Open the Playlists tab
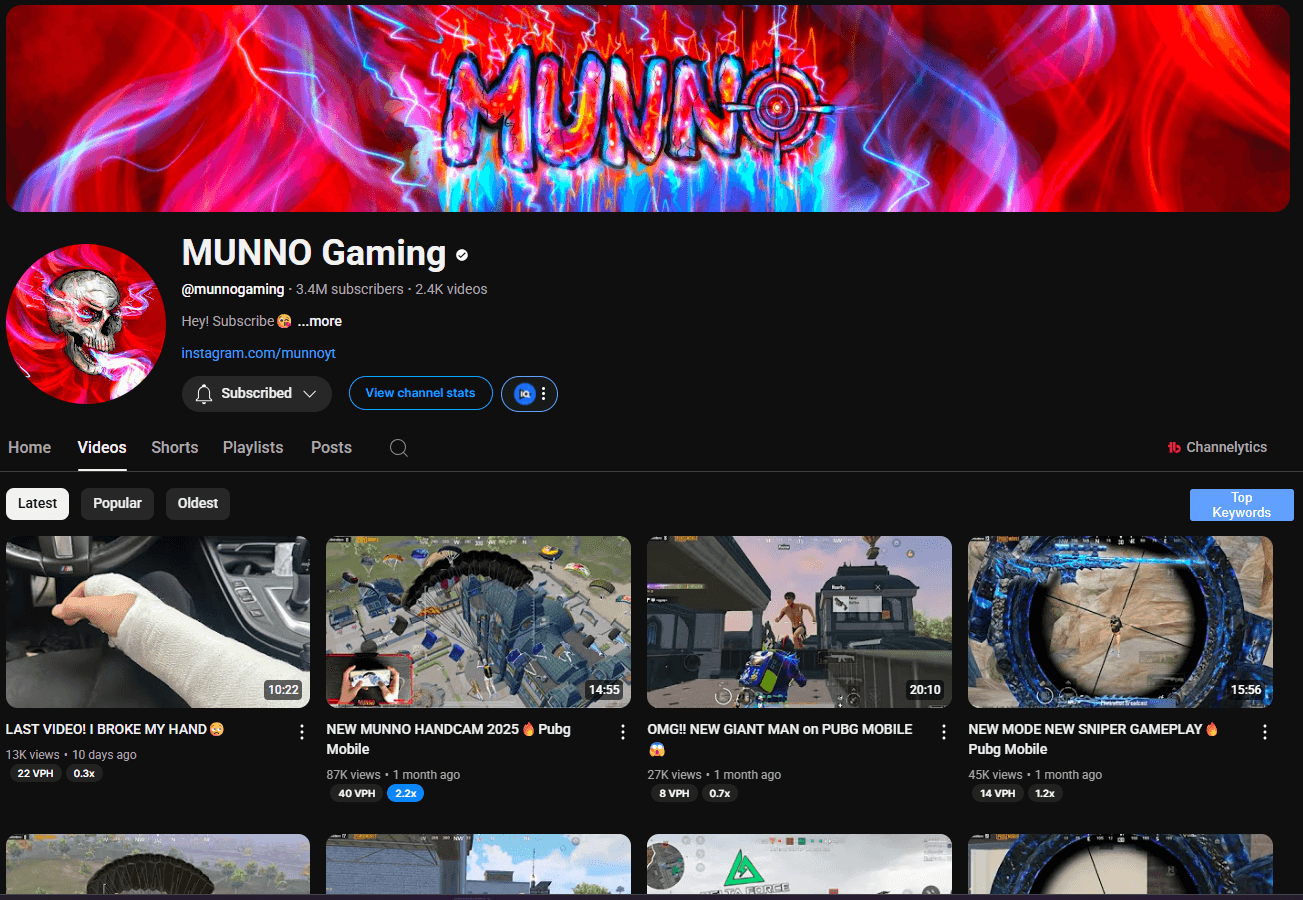 253,448
